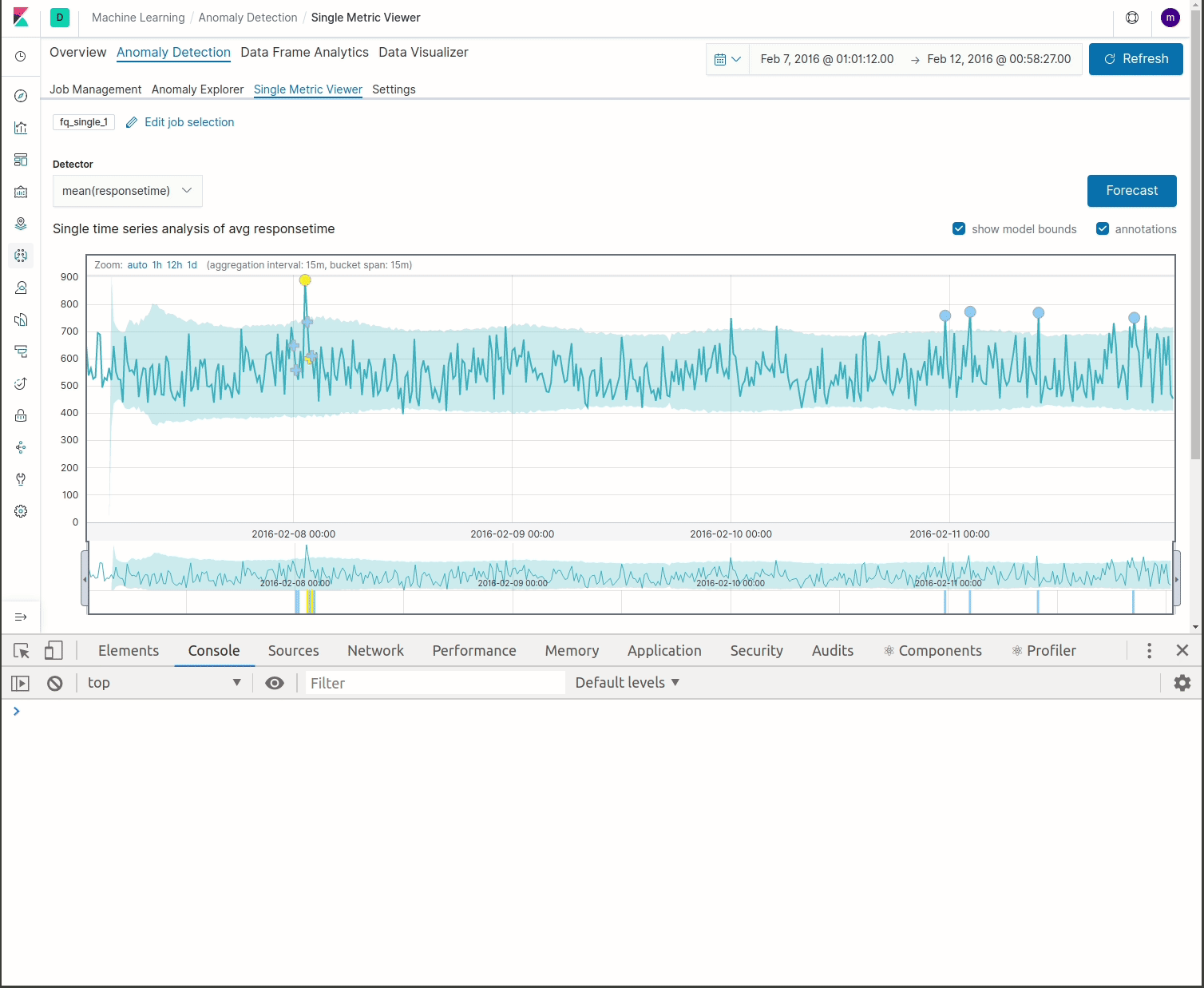The image size is (1204, 988).
Task: Expand the Default levels dropdown
Action: point(626,682)
